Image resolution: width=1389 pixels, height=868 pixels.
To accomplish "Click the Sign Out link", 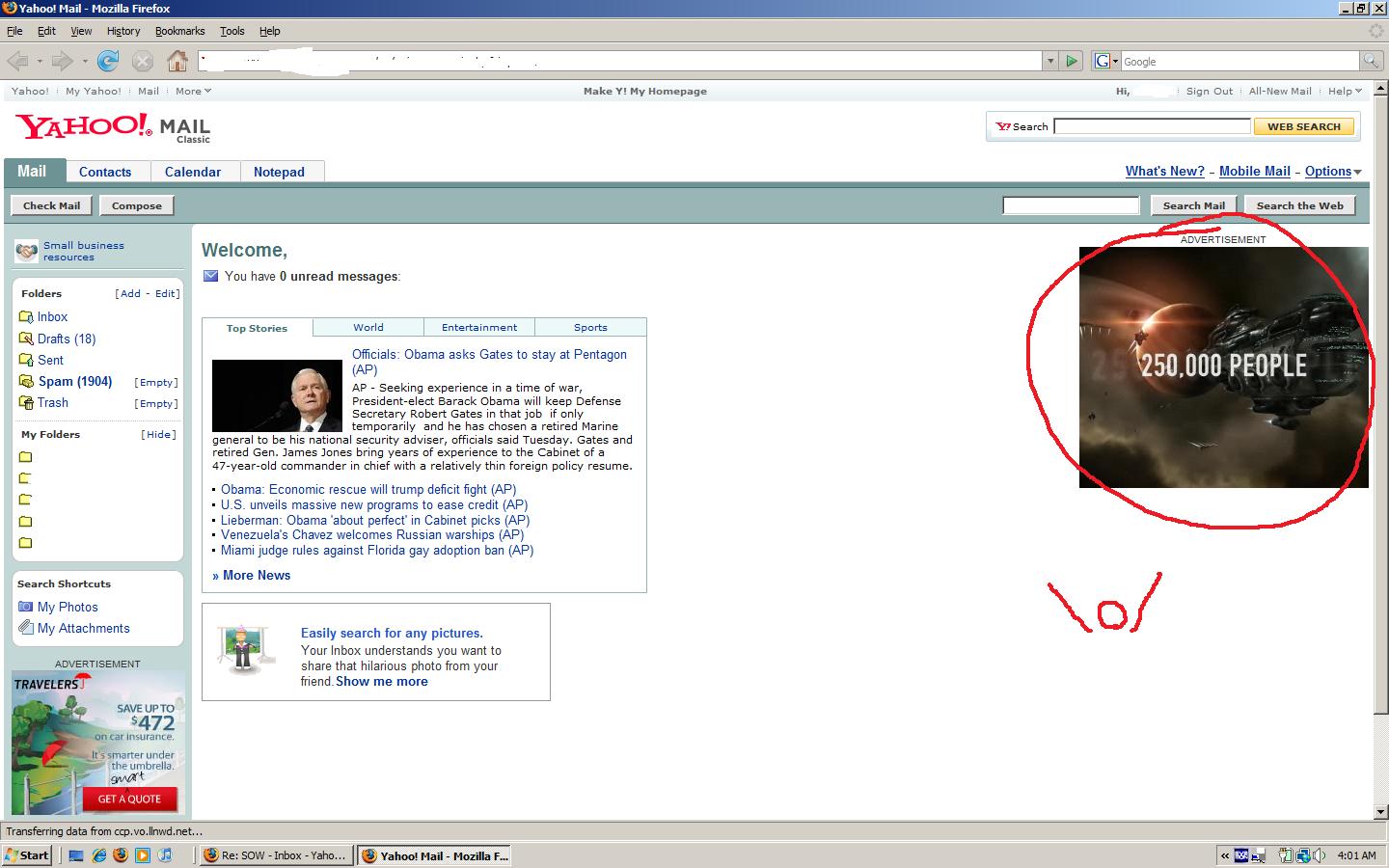I will click(x=1210, y=92).
